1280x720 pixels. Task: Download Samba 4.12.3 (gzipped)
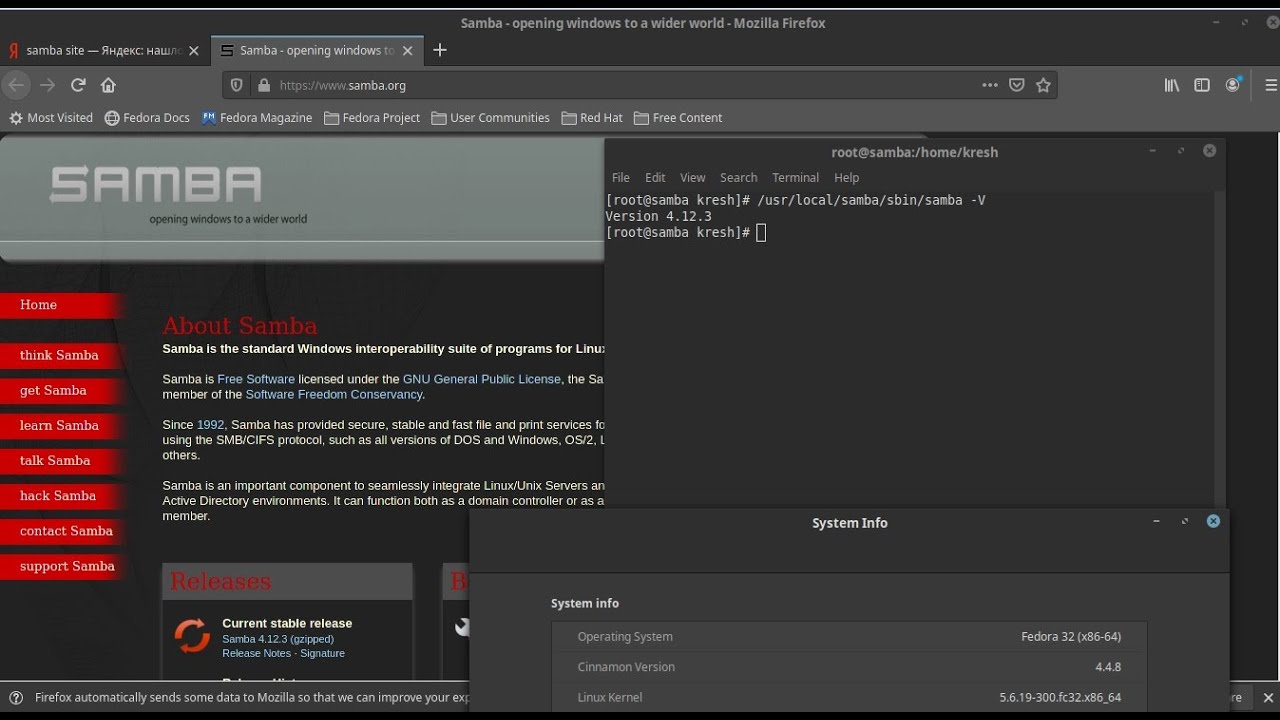pos(278,639)
